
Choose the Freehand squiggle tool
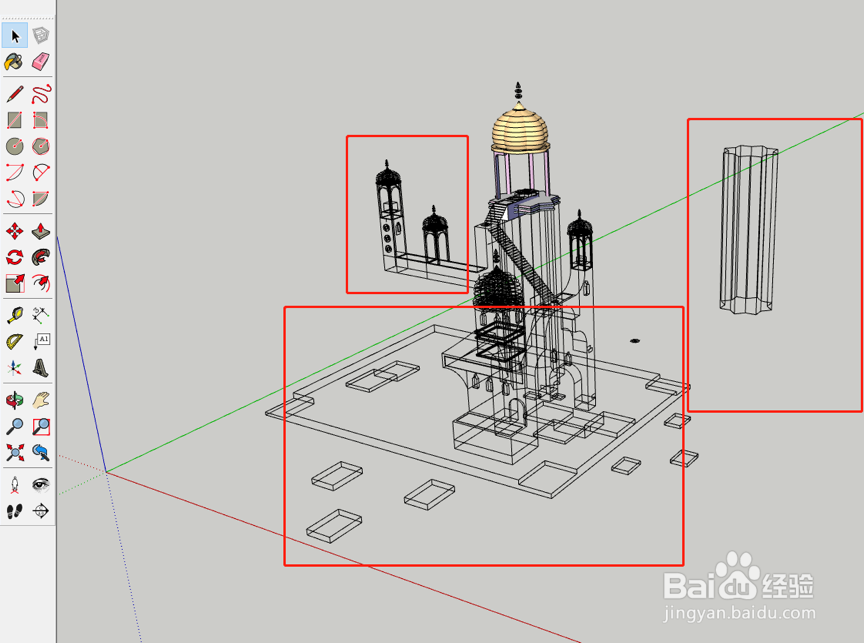pyautogui.click(x=41, y=94)
